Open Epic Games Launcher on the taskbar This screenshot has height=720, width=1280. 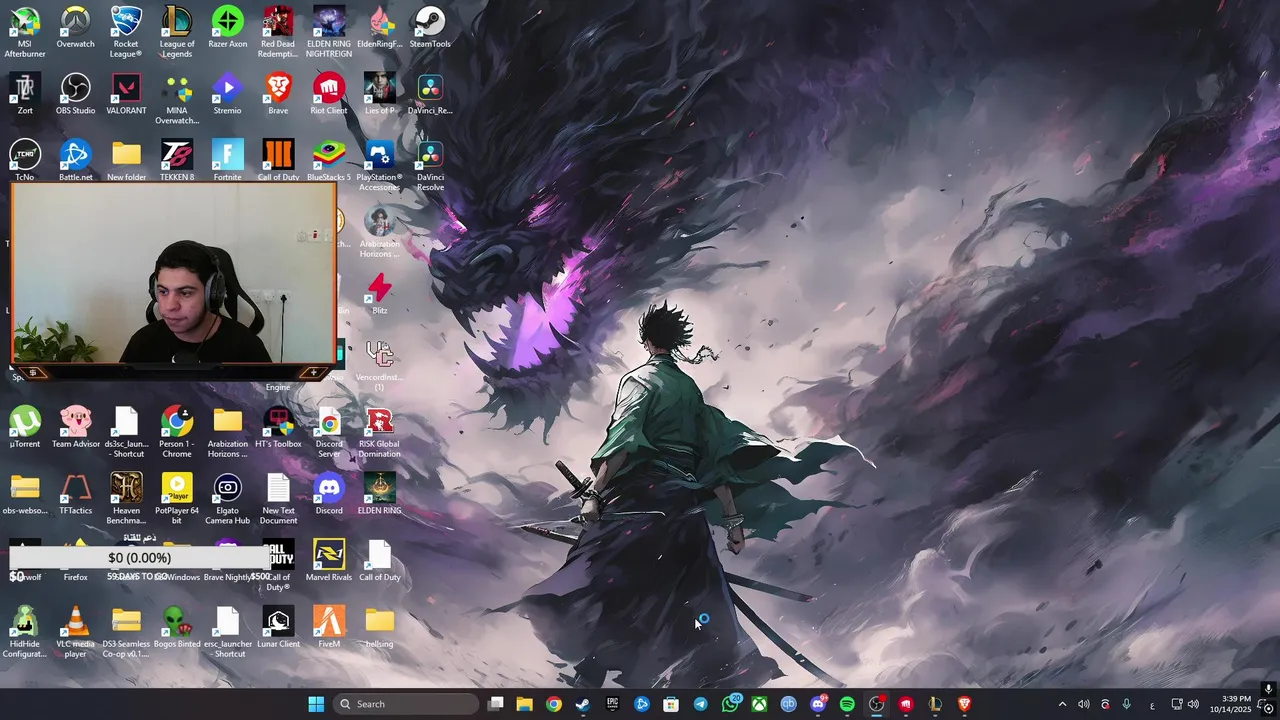coord(612,704)
